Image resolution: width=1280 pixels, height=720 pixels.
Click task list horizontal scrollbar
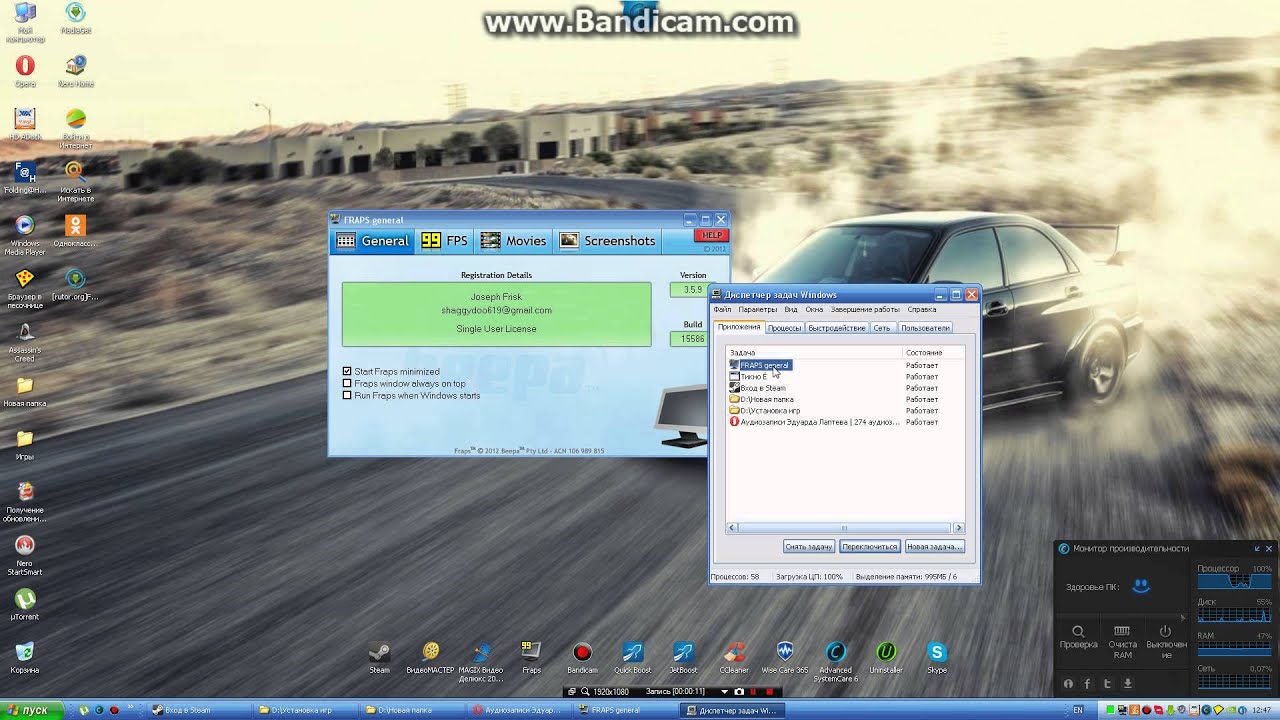845,528
